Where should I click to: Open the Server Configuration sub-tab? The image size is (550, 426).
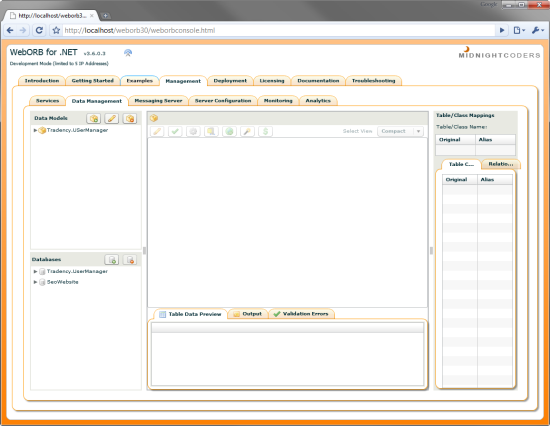223,101
